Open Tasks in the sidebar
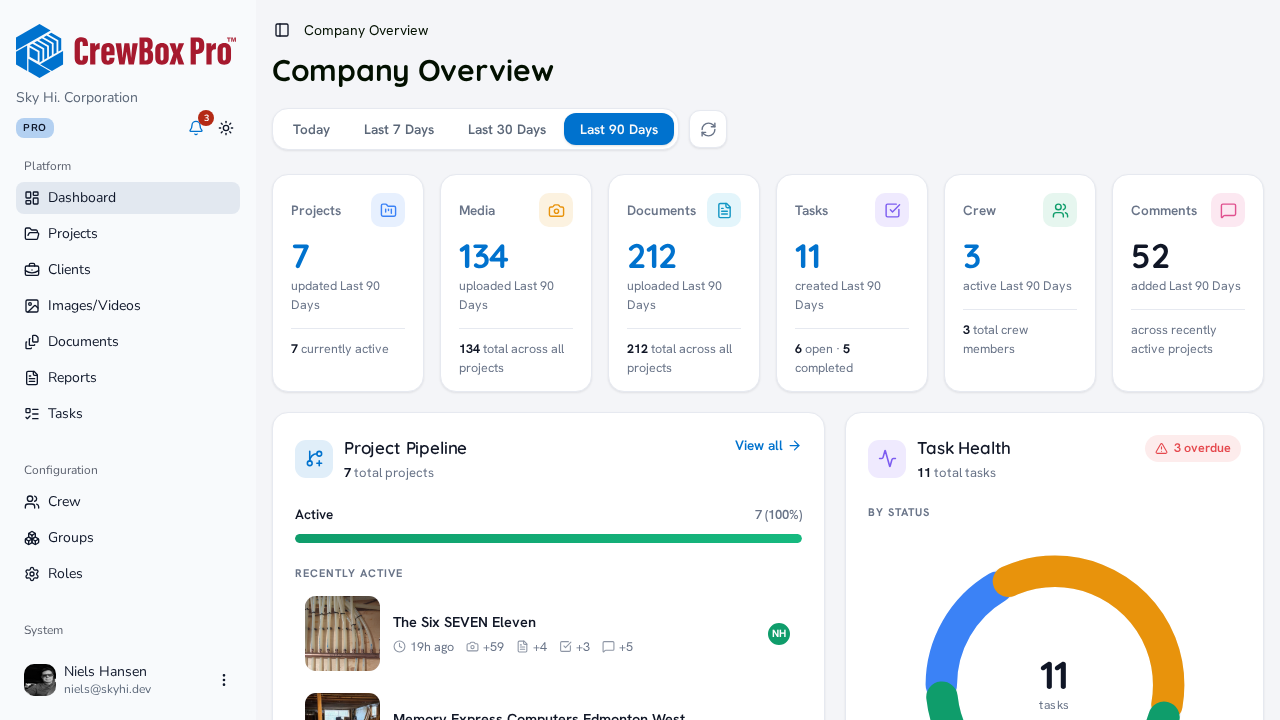 (128, 414)
